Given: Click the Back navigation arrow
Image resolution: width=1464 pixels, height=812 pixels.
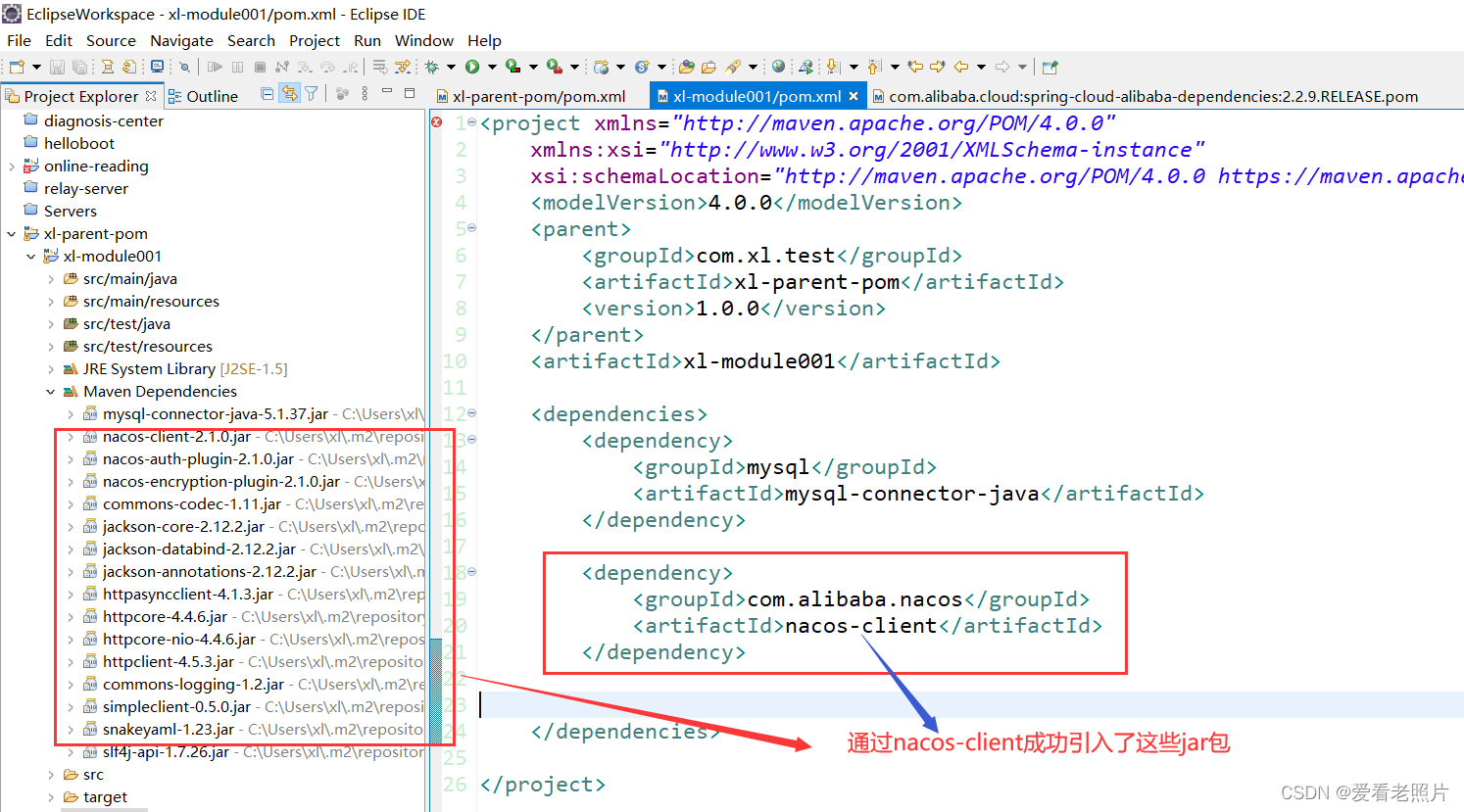Looking at the screenshot, I should tap(961, 67).
